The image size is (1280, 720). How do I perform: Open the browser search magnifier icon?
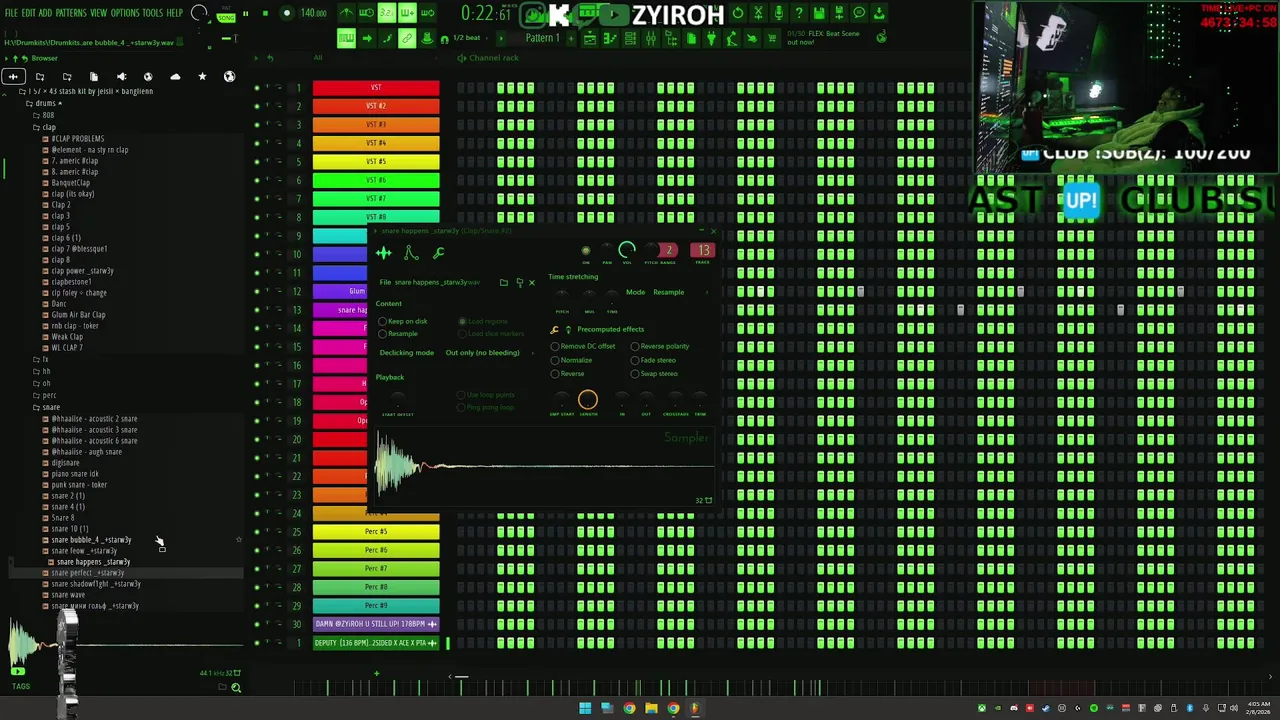(236, 687)
